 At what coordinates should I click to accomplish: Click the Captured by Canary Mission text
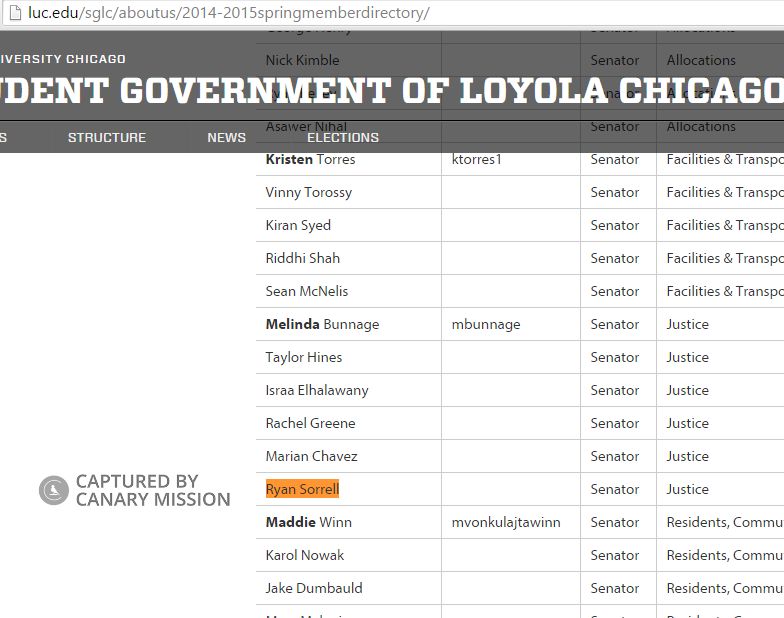point(153,490)
